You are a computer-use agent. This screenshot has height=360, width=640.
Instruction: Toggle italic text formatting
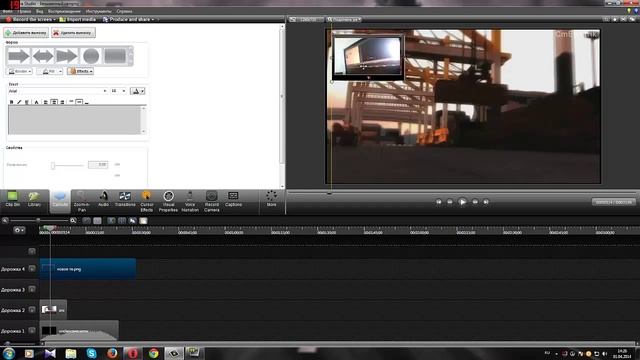(19, 102)
